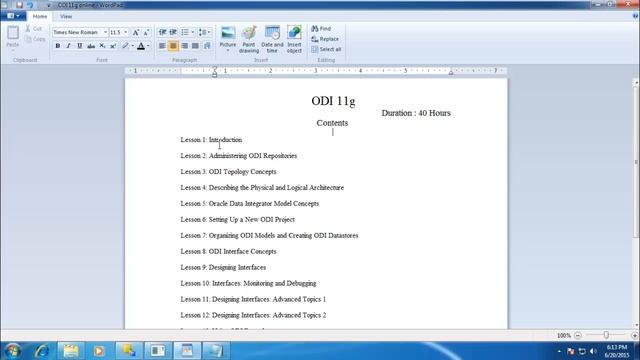Insert a Picture
Screen dimensions: 640x360
click(228, 35)
